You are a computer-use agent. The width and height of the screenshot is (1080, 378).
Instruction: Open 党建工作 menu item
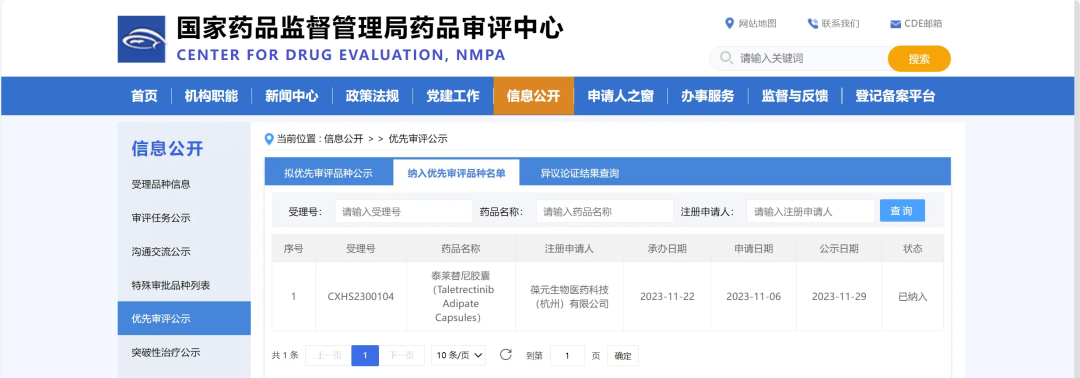pos(453,96)
